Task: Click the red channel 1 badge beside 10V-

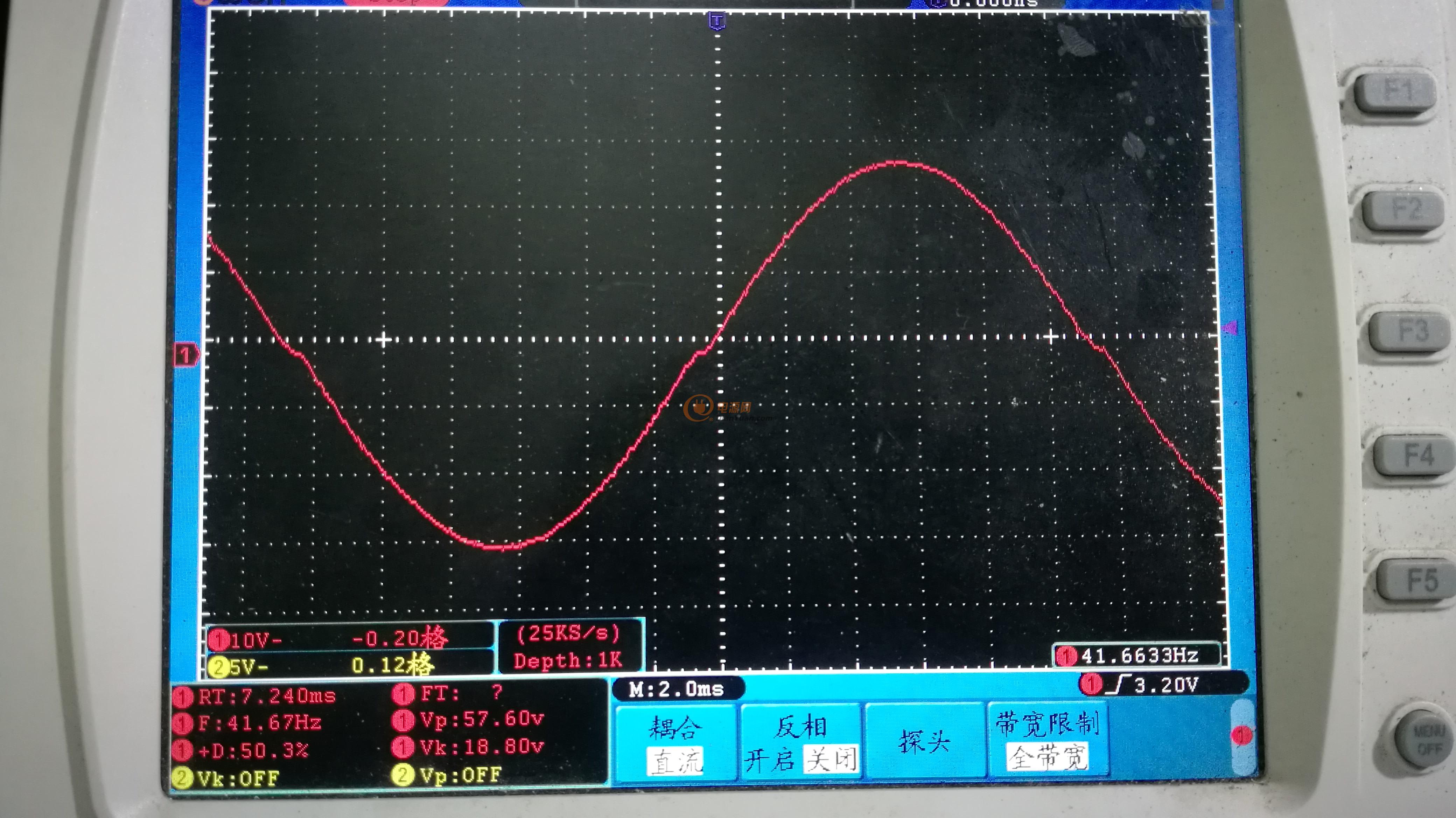Action: point(218,640)
